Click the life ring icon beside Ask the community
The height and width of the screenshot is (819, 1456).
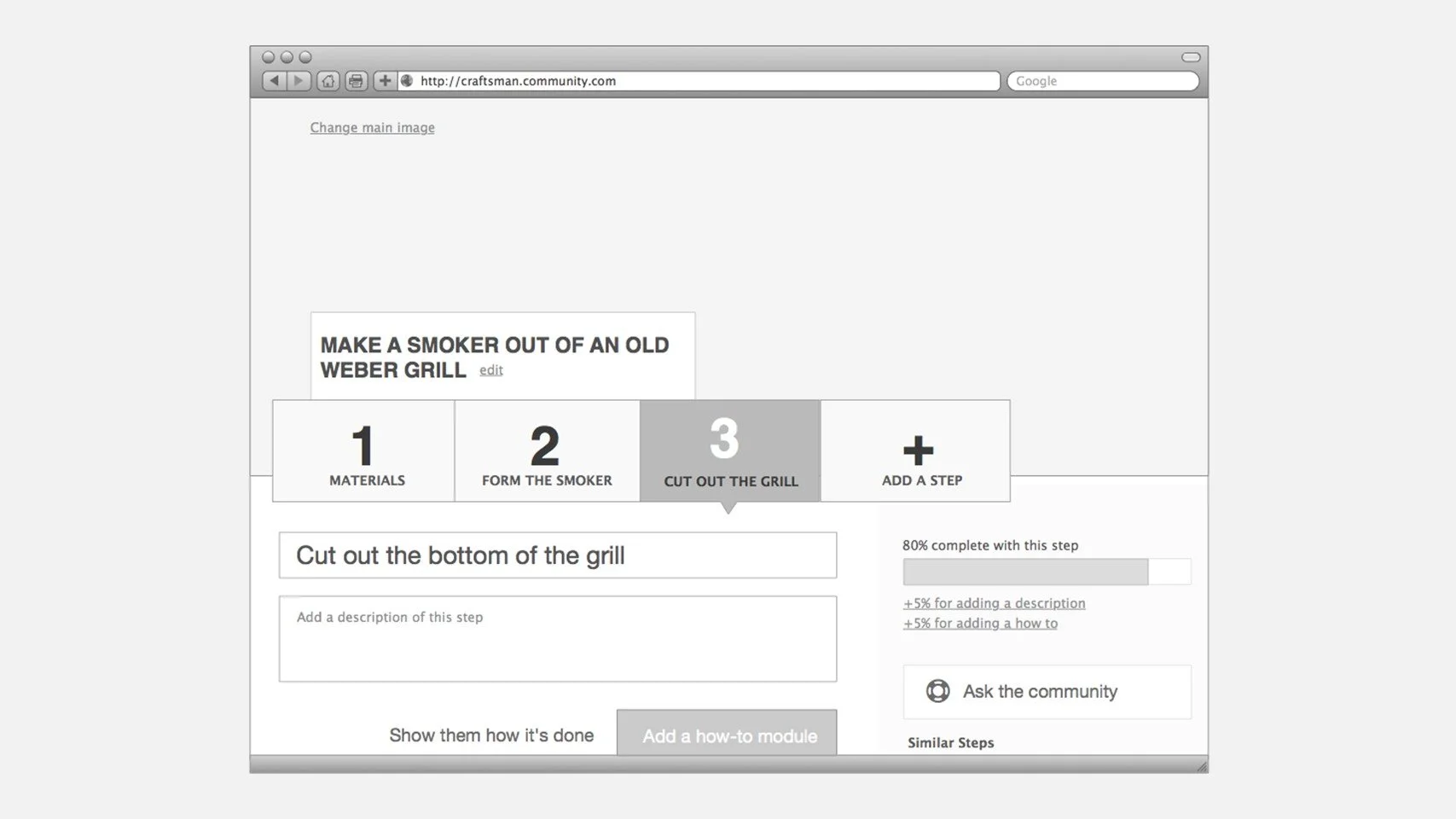click(x=937, y=691)
